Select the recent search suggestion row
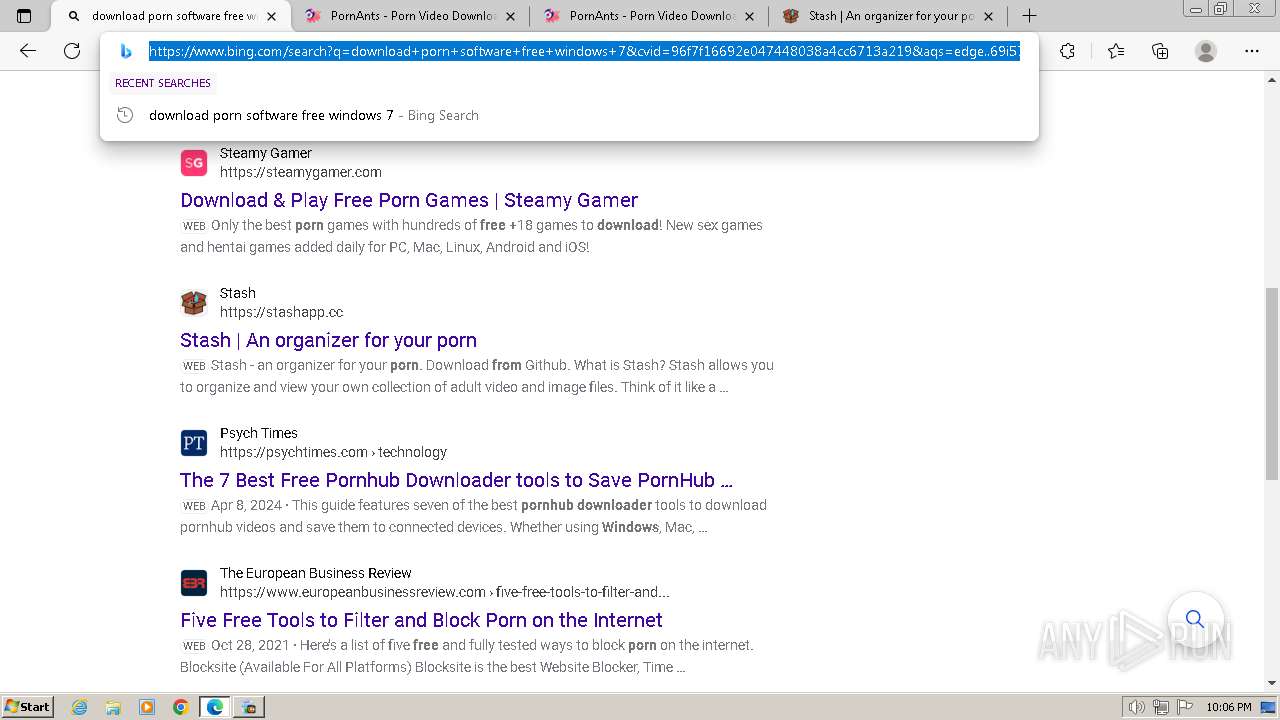1280x720 pixels. (x=569, y=115)
